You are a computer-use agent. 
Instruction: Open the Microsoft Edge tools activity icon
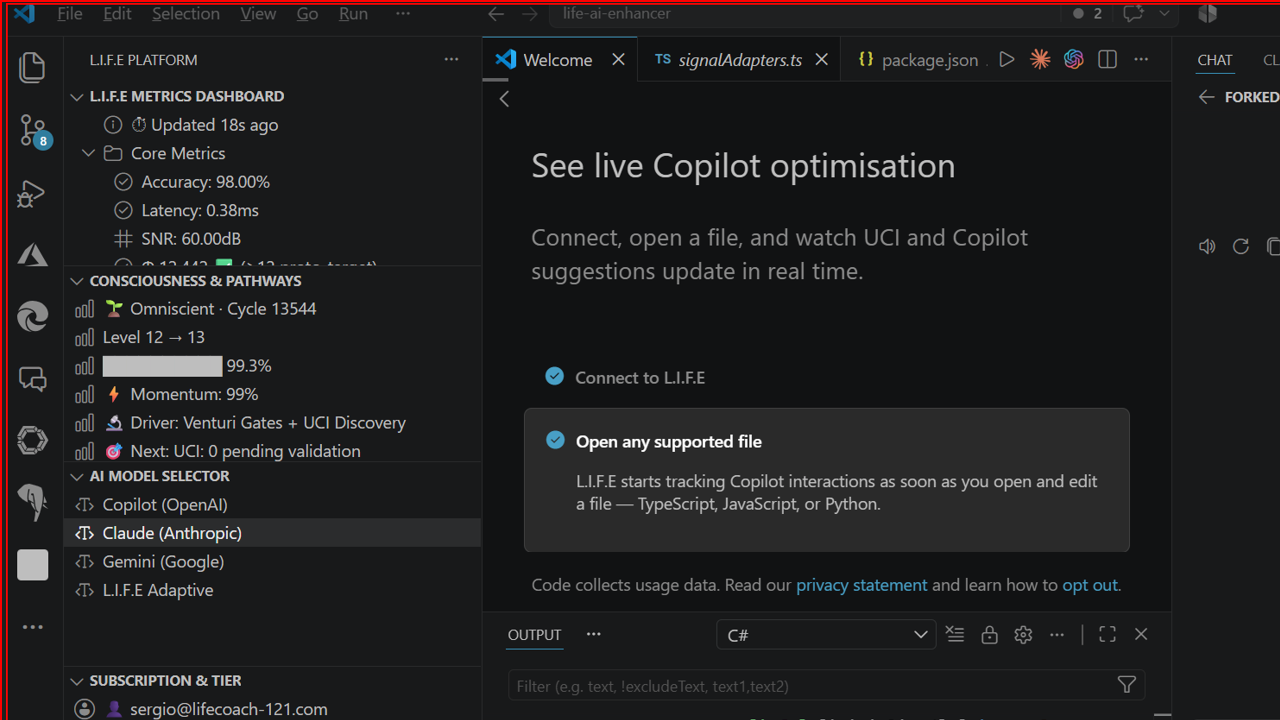click(x=32, y=317)
